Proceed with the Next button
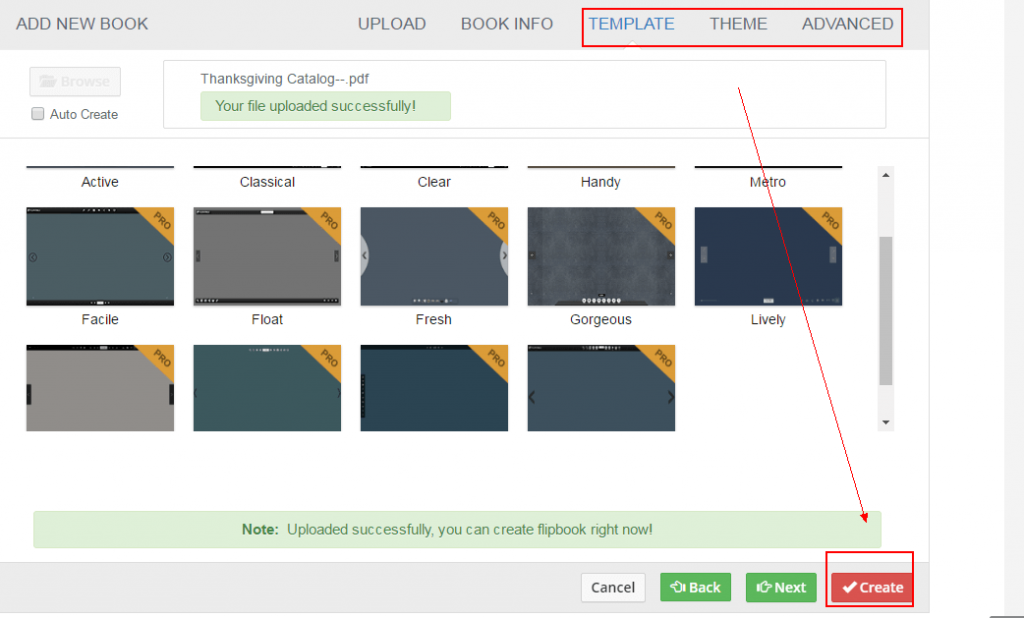Image resolution: width=1024 pixels, height=618 pixels. pyautogui.click(x=781, y=587)
